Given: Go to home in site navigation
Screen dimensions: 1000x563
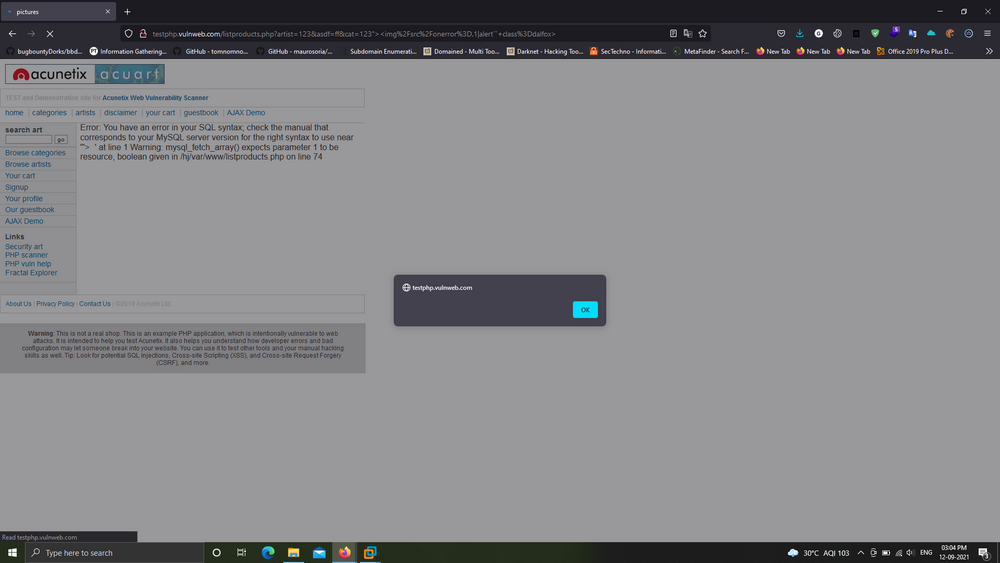Looking at the screenshot, I should click(x=14, y=113).
